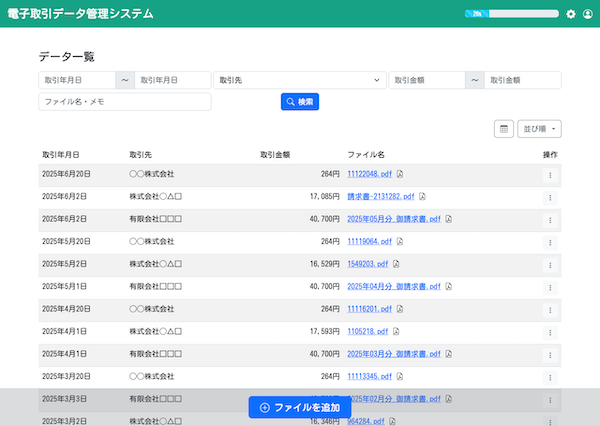The height and width of the screenshot is (426, 600).
Task: Open row menu for 2025年05月分_御請求書.pdf
Action: 550,220
